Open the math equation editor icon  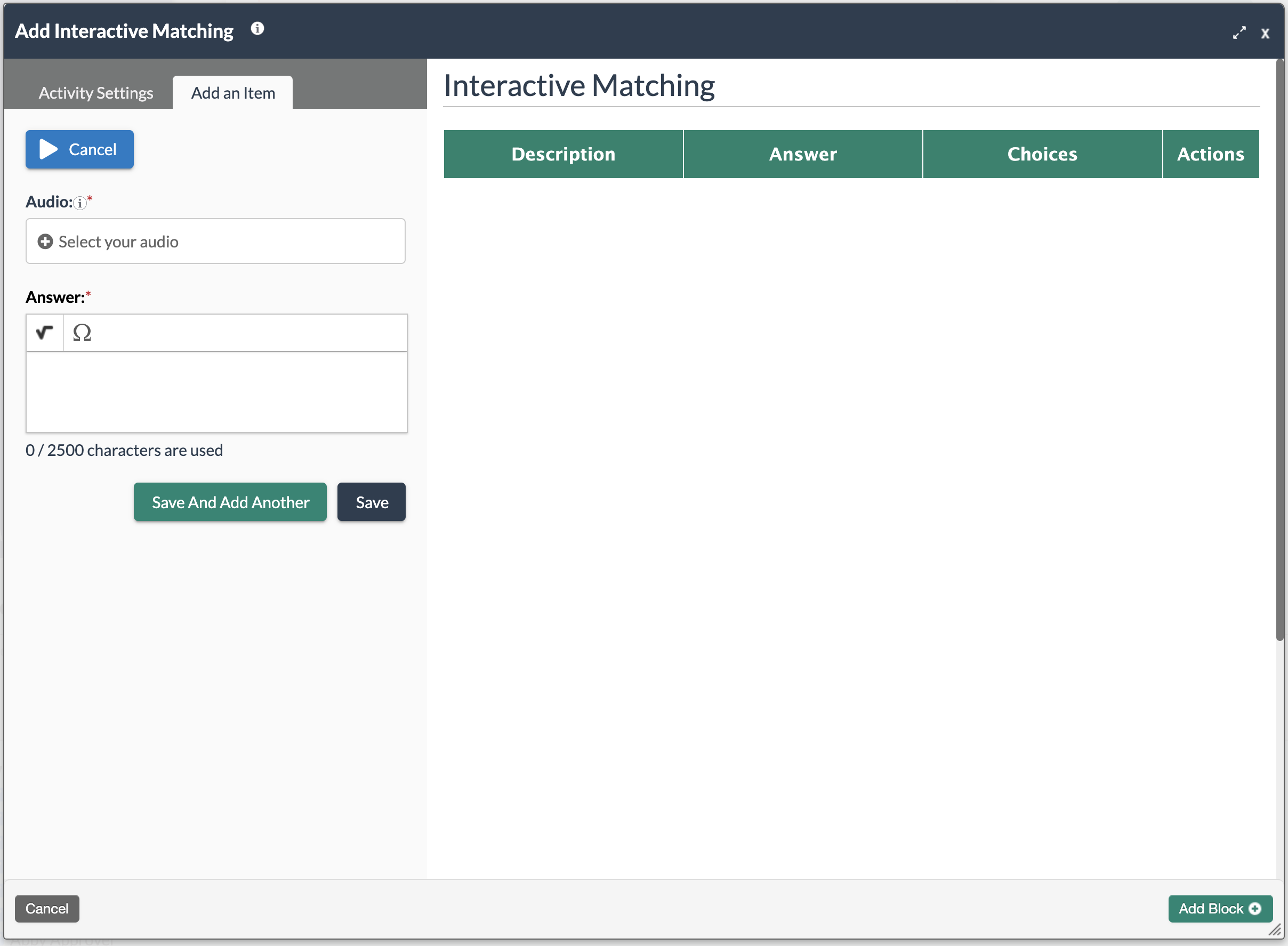tap(44, 333)
